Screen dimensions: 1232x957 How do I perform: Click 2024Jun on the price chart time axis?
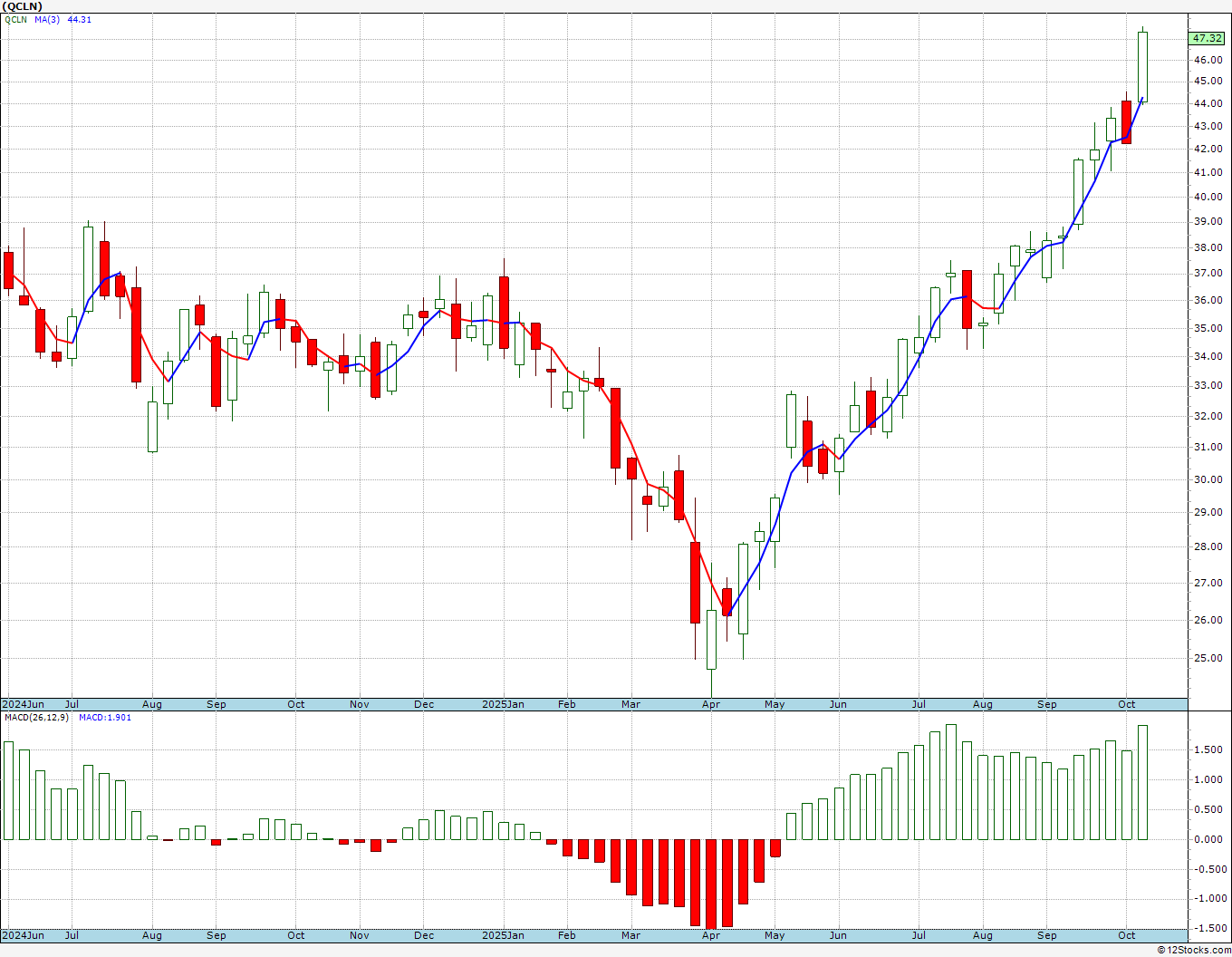click(x=23, y=704)
